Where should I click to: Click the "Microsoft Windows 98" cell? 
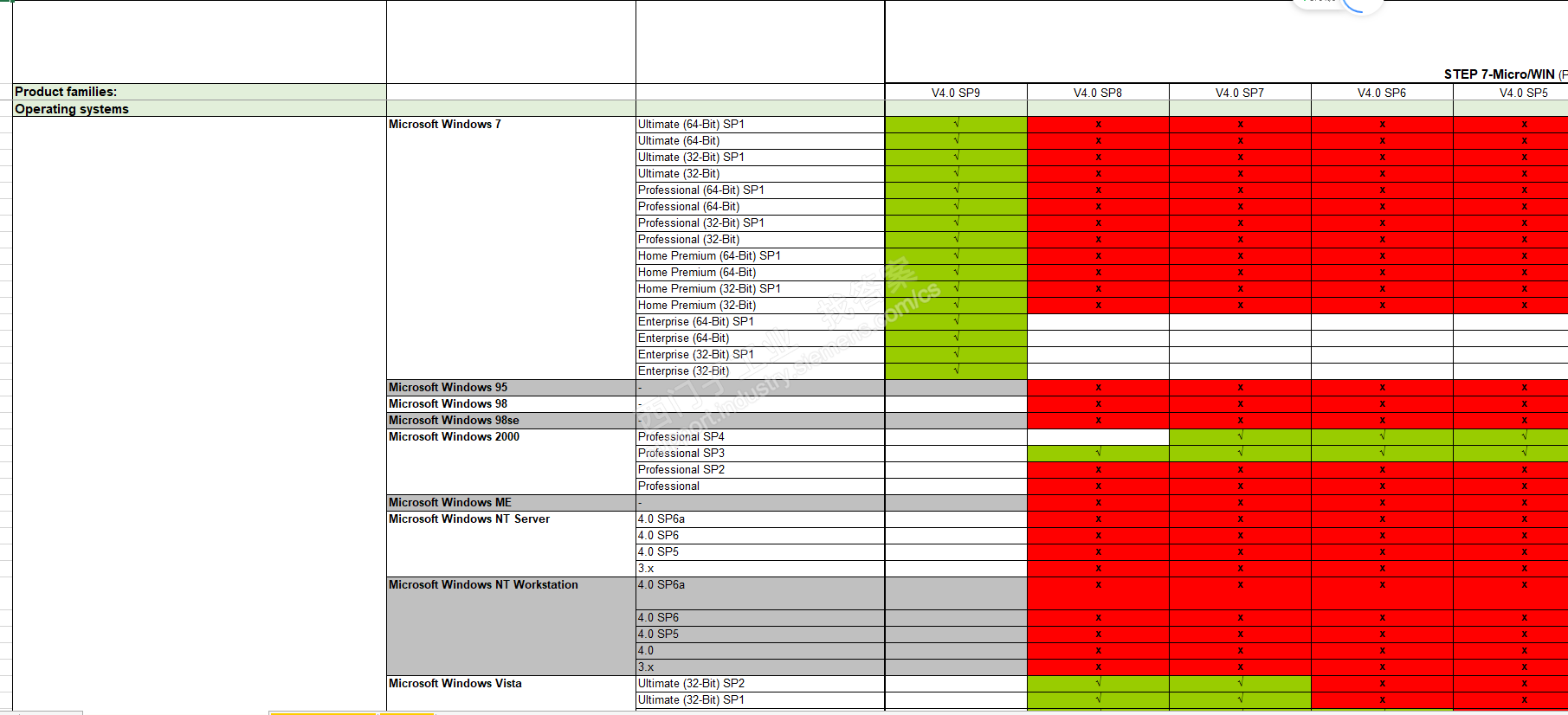(x=511, y=404)
